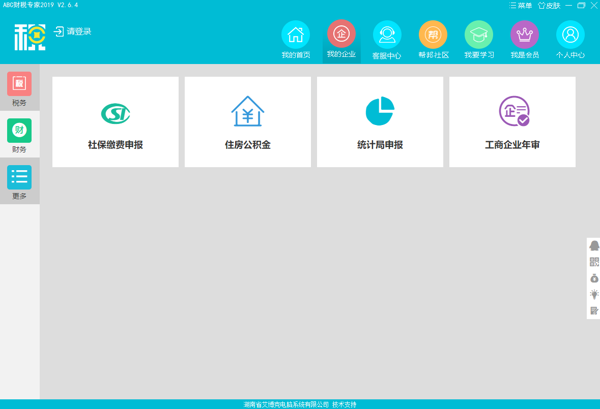Select 我的企业 in top navigation
Image resolution: width=600 pixels, height=409 pixels.
[x=341, y=36]
